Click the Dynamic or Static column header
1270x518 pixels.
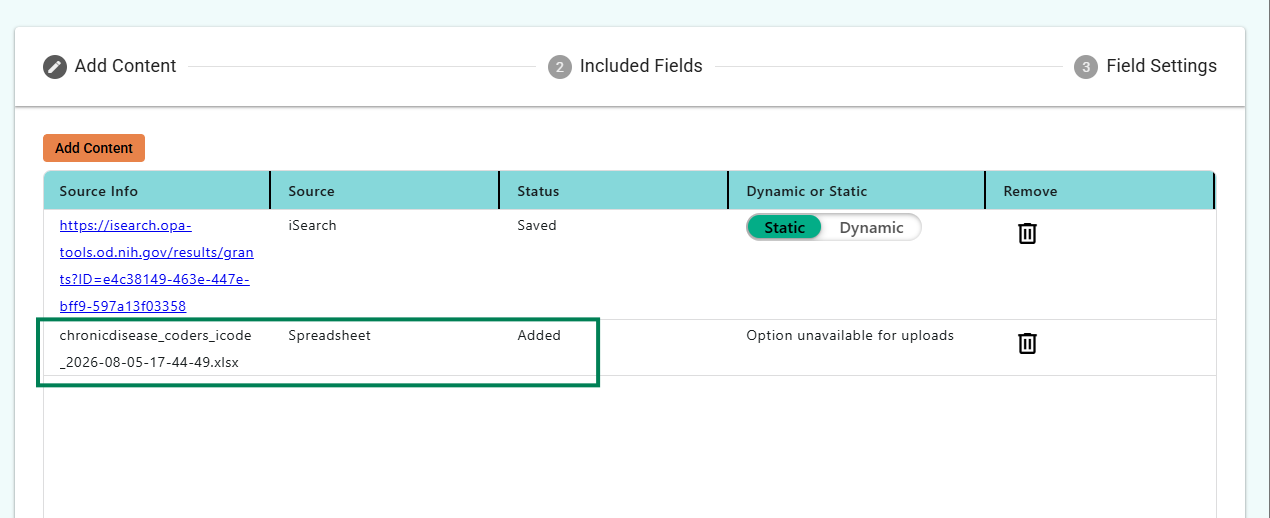point(858,191)
